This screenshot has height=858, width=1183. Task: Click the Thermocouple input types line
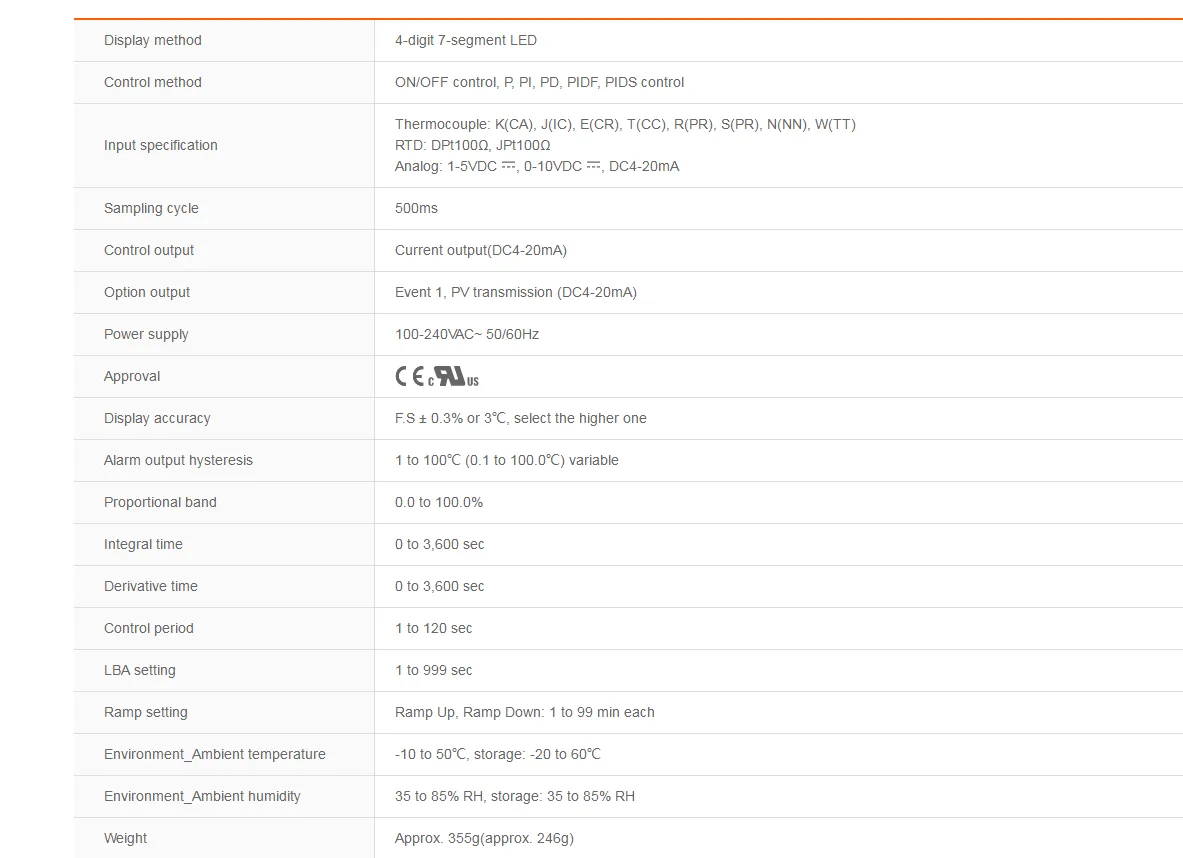click(x=625, y=125)
